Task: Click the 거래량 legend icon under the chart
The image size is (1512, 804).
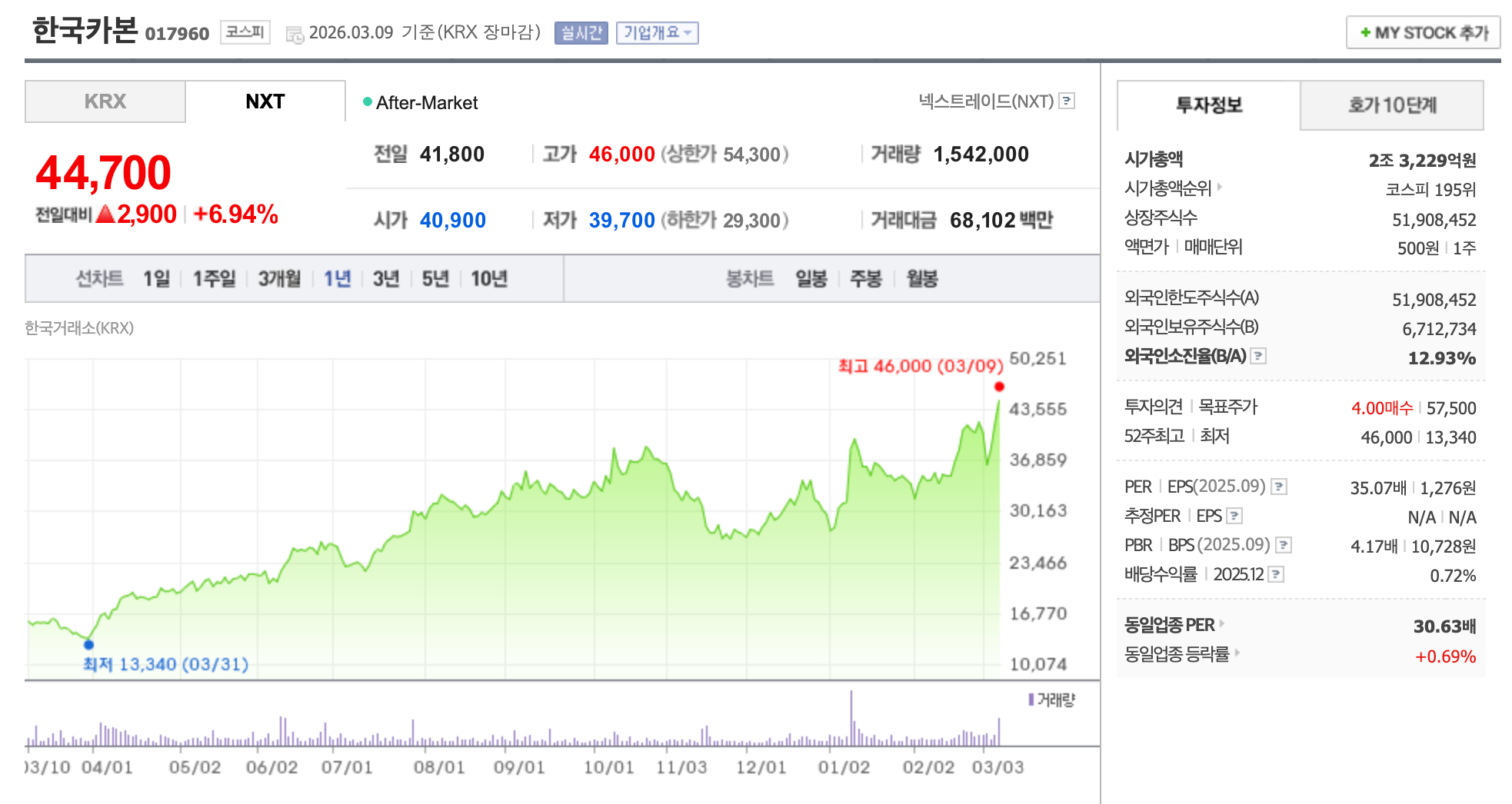Action: coord(1031,699)
